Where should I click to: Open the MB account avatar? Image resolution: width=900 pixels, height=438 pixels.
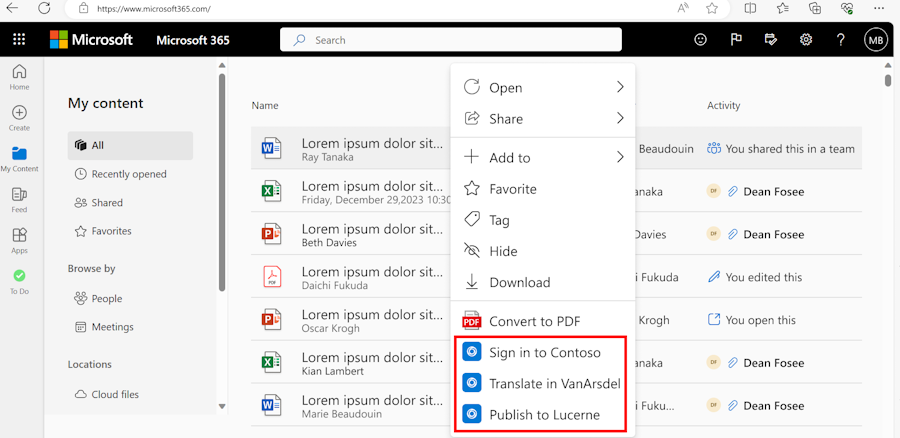point(876,40)
